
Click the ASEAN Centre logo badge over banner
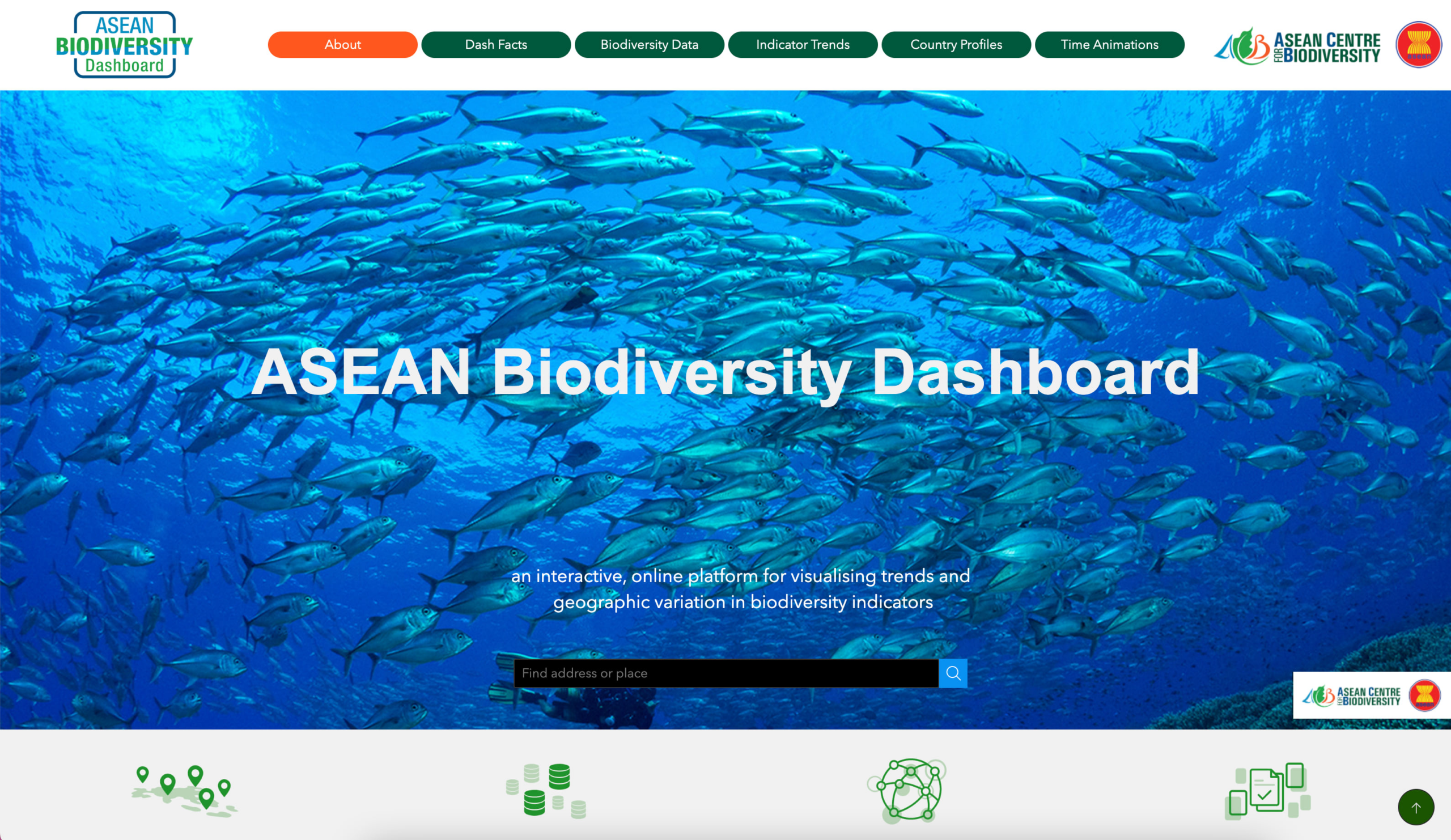(x=1351, y=696)
